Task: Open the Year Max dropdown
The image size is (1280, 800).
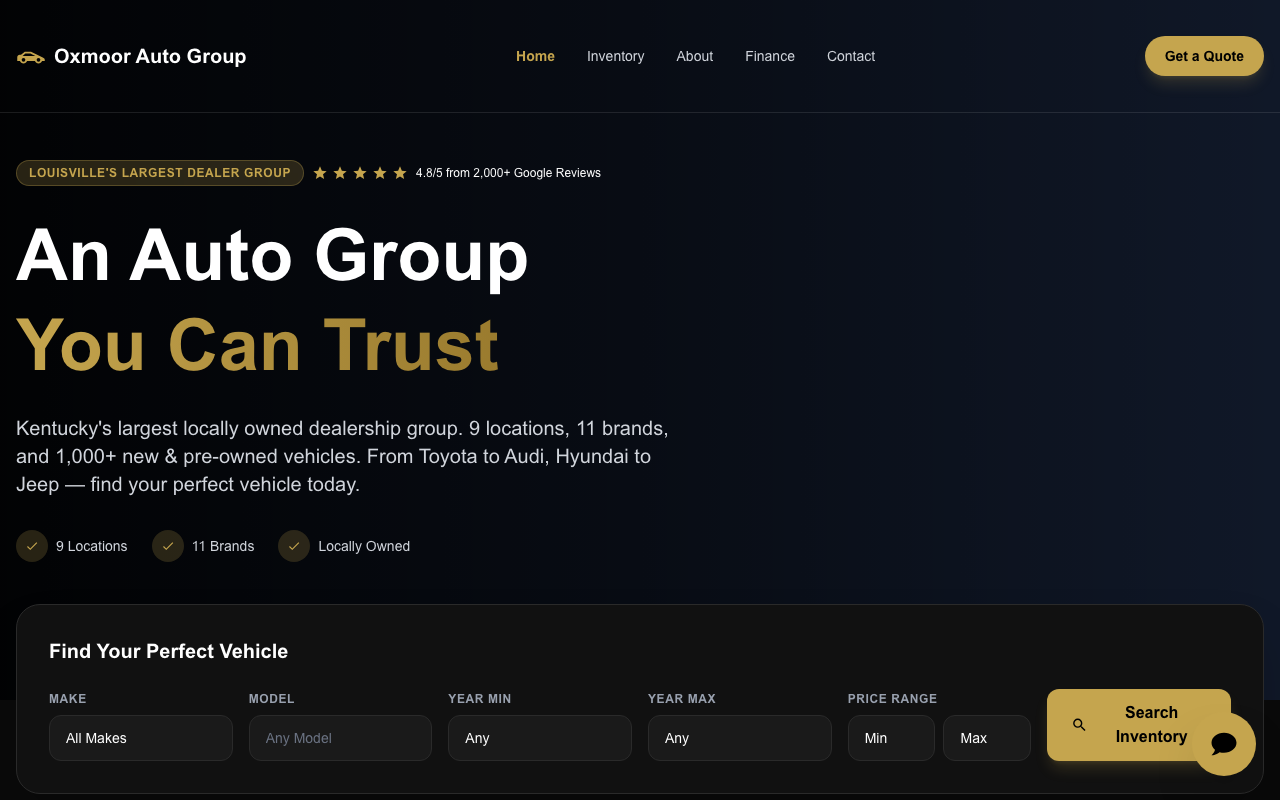Action: 740,738
